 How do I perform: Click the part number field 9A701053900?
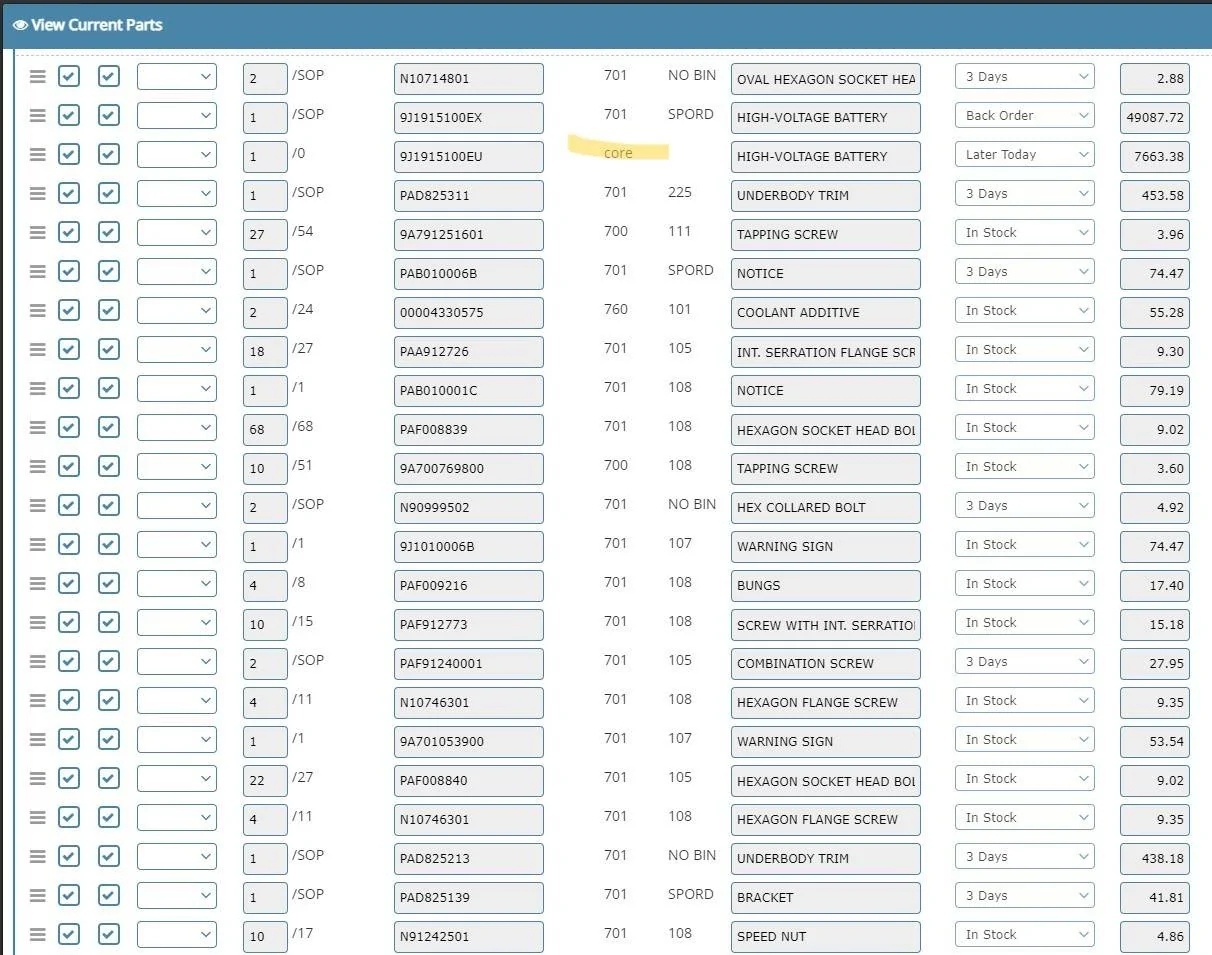(x=469, y=742)
